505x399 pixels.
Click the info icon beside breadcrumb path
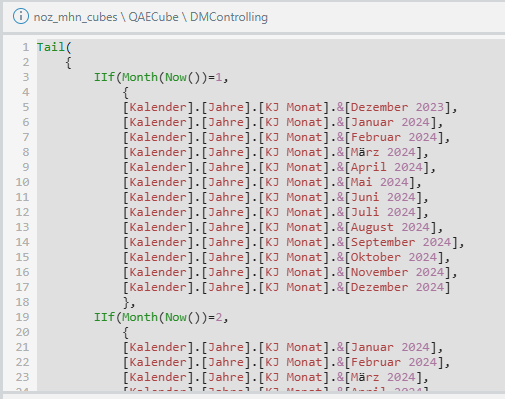click(21, 16)
